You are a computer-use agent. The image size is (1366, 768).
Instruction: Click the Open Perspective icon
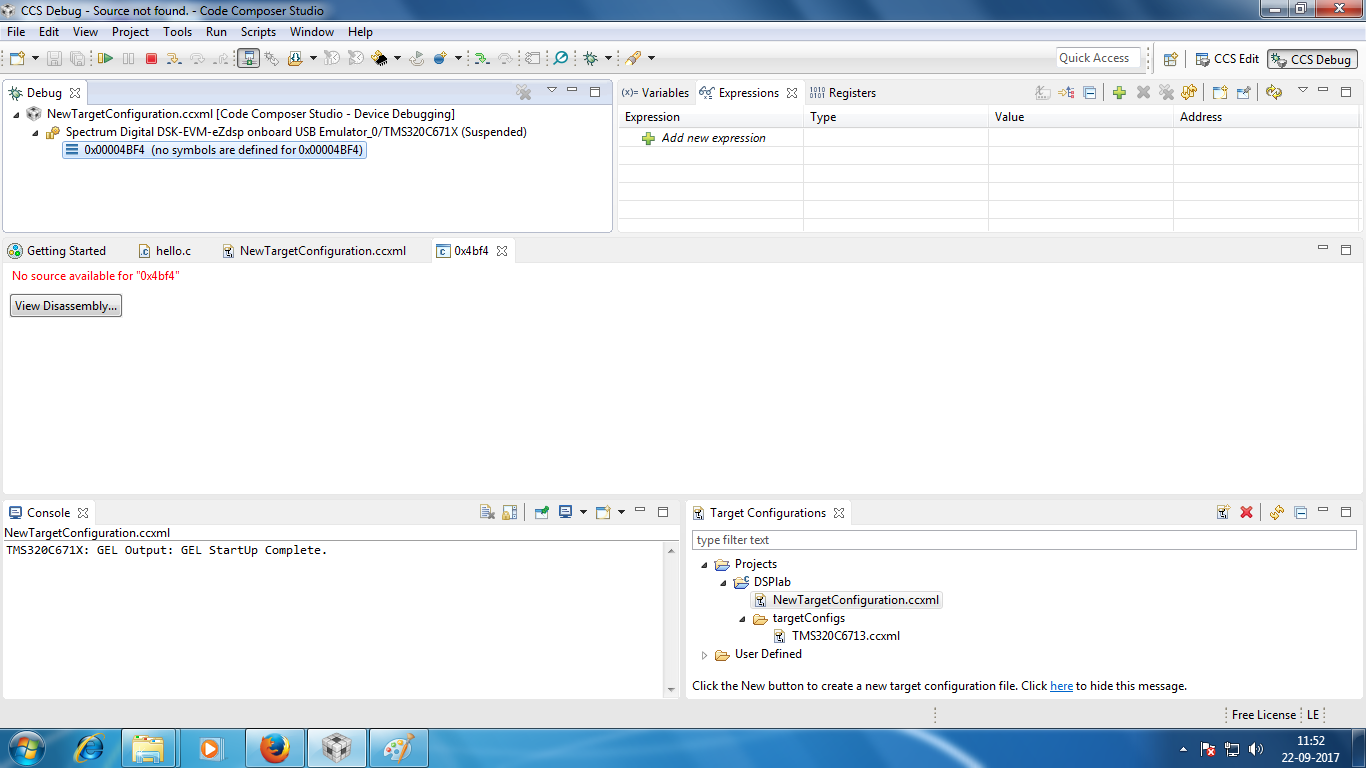(x=1171, y=59)
